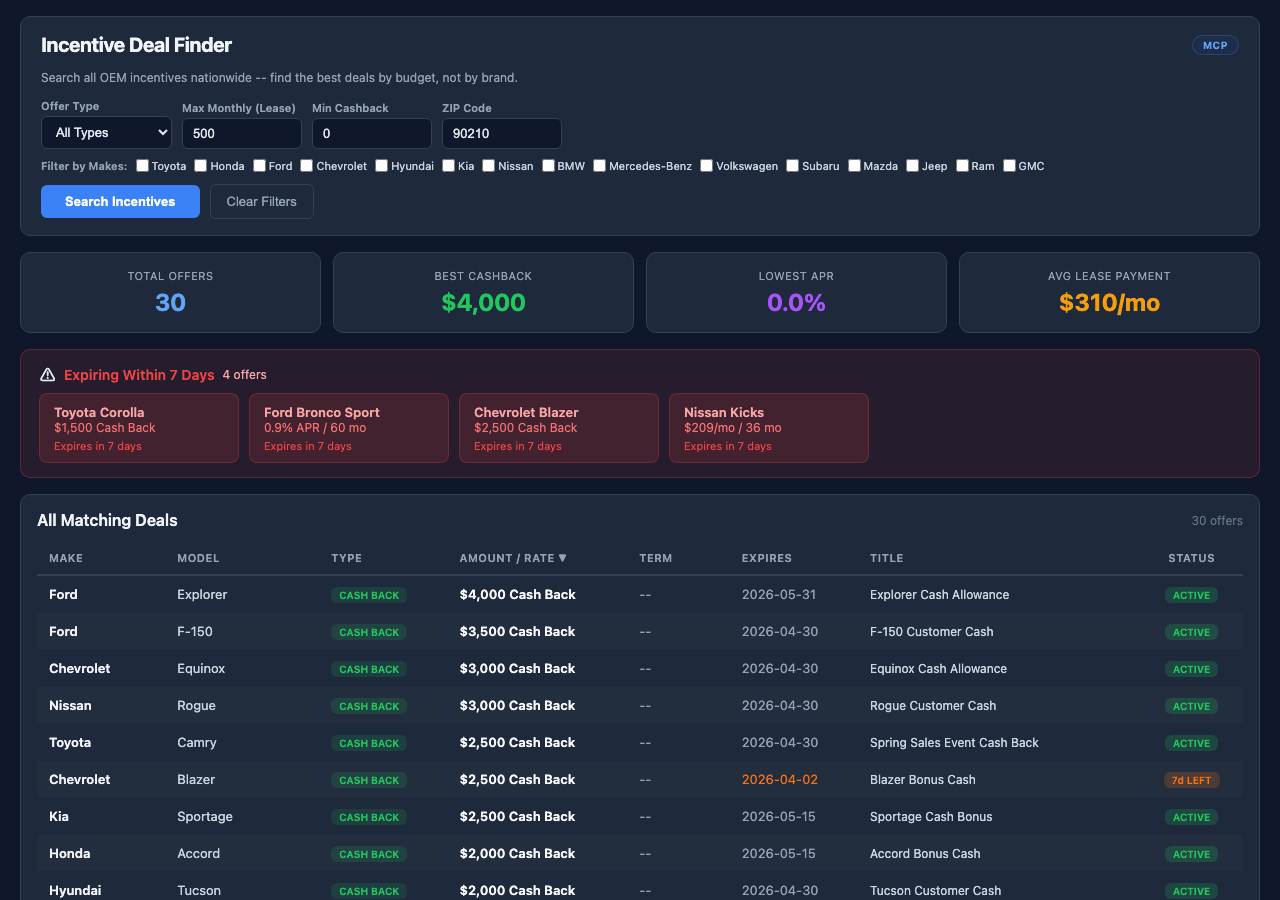Image resolution: width=1280 pixels, height=900 pixels.
Task: Click the ACTIVE badge on the Toyota Camry row
Action: [x=1190, y=743]
